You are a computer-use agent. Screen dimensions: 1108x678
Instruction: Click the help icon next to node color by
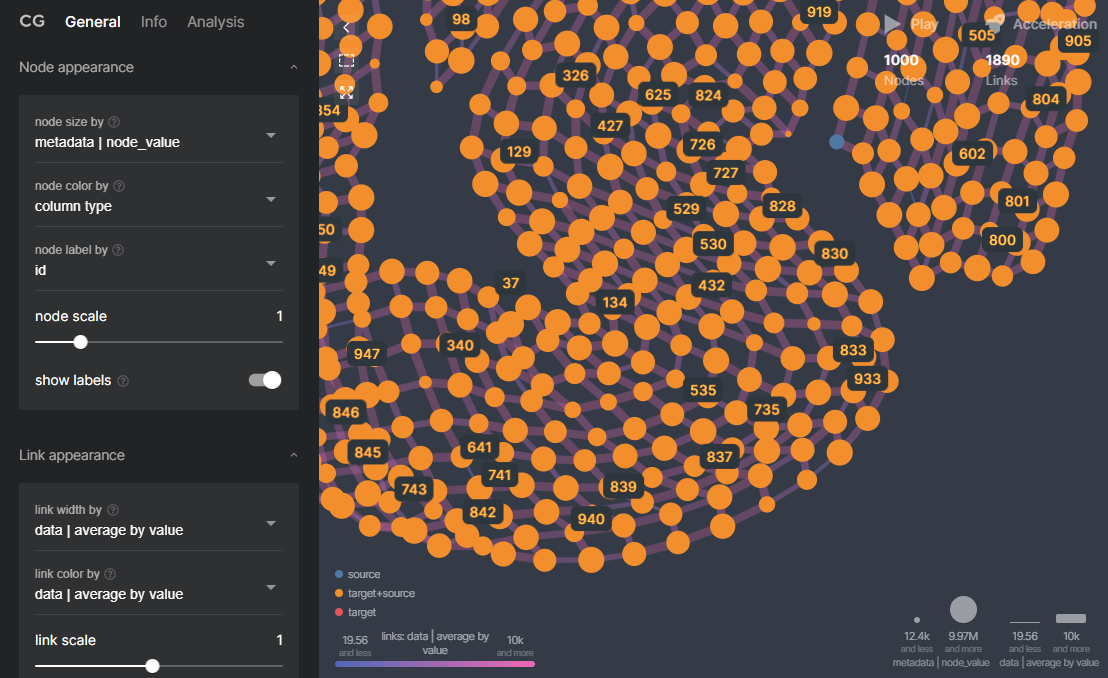click(x=119, y=186)
